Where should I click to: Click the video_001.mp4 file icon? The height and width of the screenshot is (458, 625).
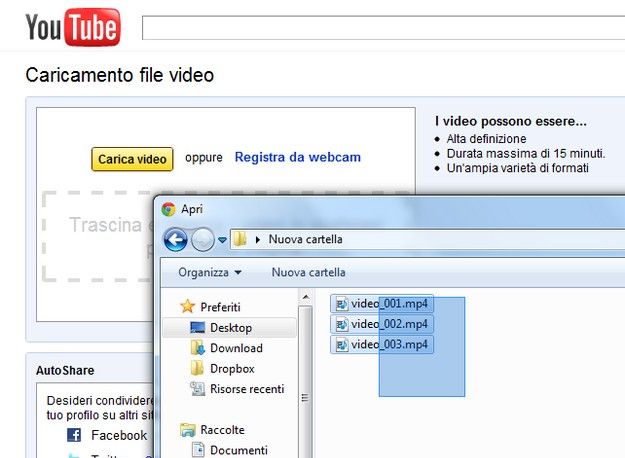pyautogui.click(x=342, y=304)
